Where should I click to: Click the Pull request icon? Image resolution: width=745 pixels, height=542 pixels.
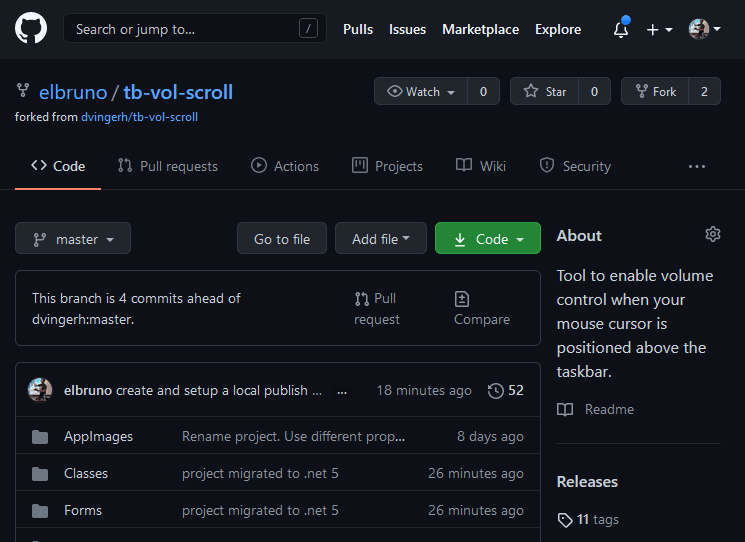[x=362, y=298]
